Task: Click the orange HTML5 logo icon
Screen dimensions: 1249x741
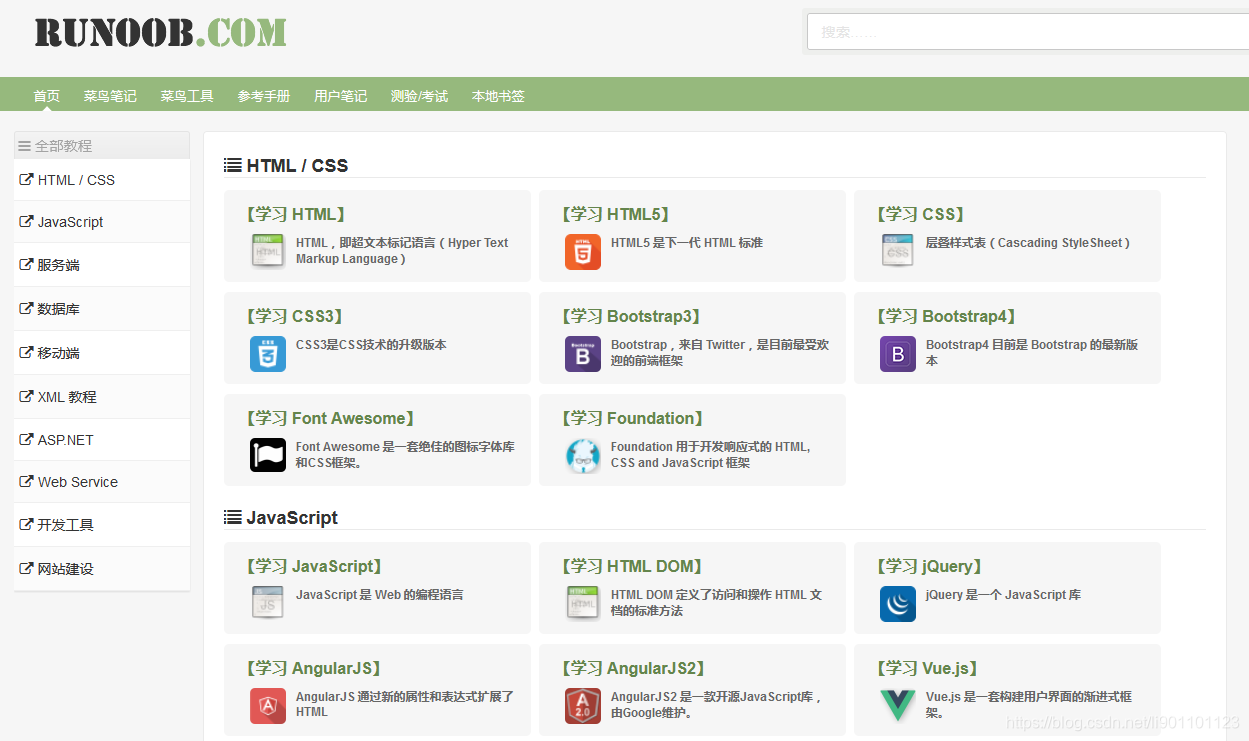Action: [x=583, y=252]
